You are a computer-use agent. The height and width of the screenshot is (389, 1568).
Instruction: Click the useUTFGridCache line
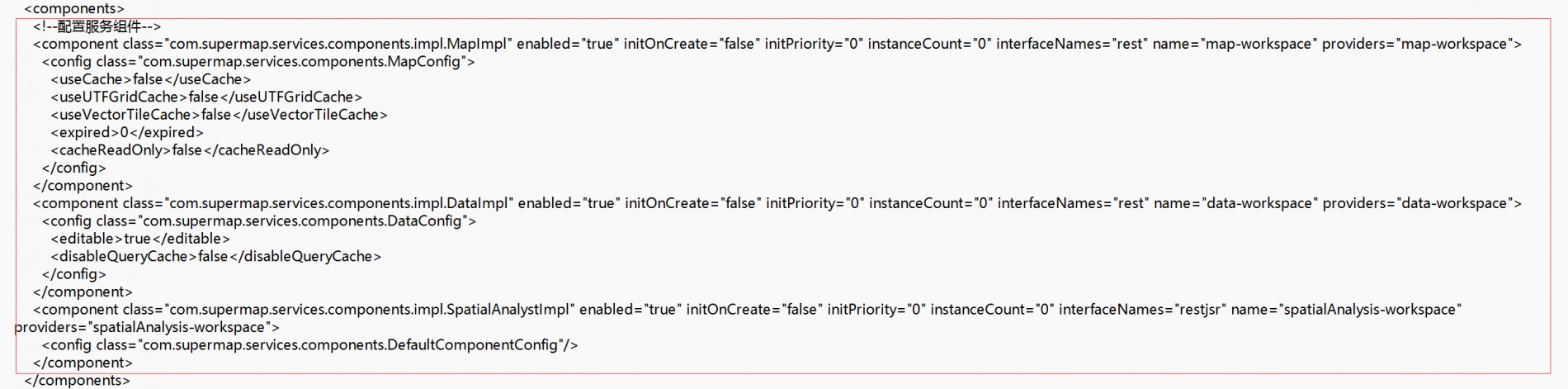coord(206,97)
